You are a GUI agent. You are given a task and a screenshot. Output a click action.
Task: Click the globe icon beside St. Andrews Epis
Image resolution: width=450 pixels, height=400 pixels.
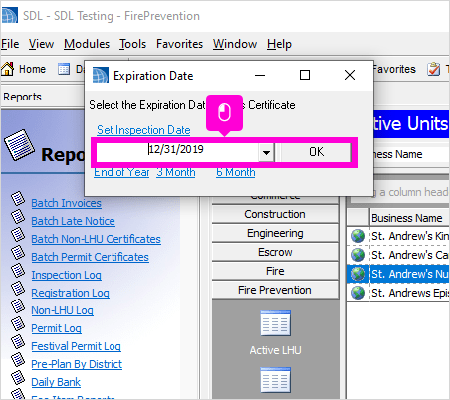tap(358, 293)
